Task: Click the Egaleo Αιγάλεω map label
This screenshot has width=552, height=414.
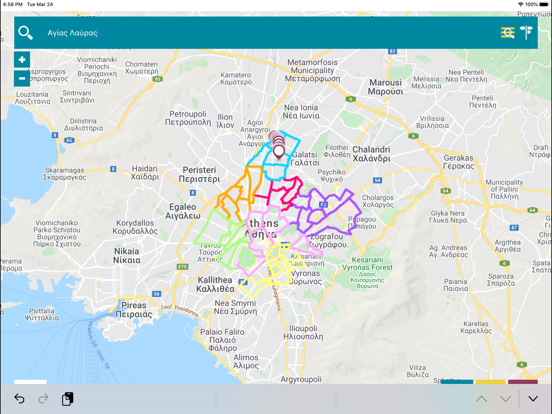Action: pyautogui.click(x=183, y=211)
